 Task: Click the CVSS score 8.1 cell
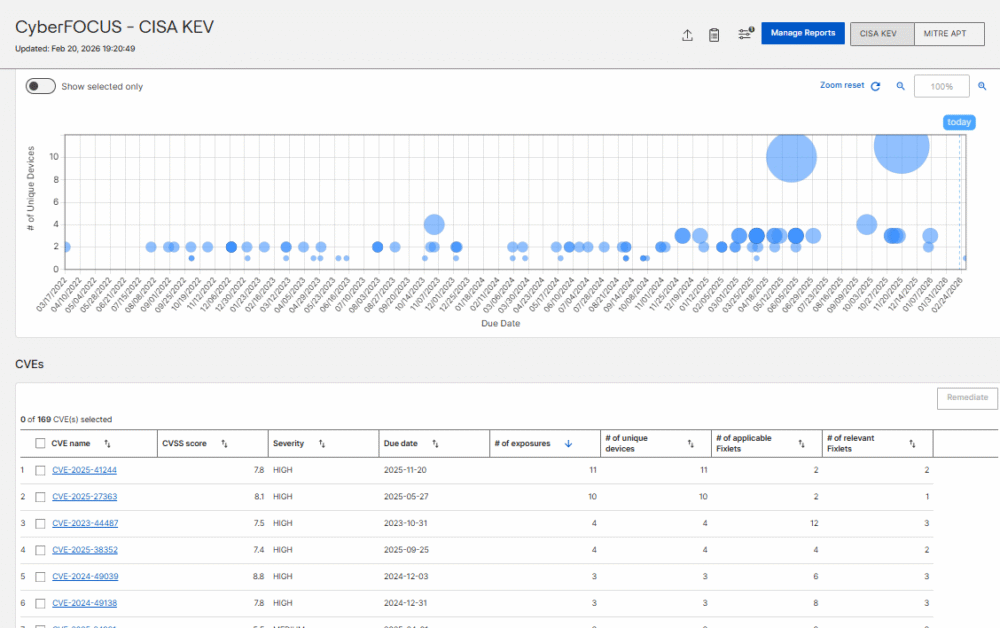[x=259, y=497]
